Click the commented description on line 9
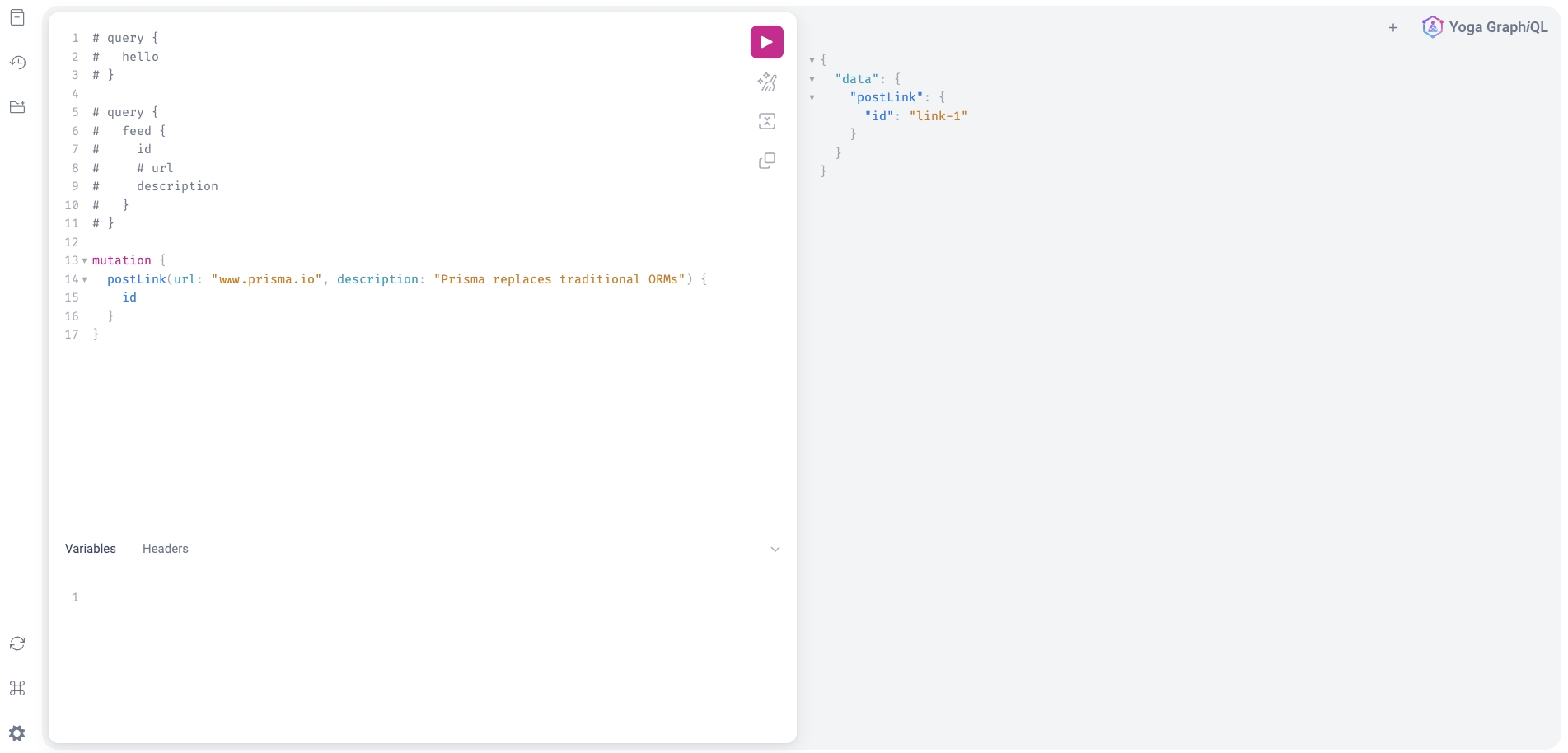The image size is (1568, 753). (x=177, y=186)
